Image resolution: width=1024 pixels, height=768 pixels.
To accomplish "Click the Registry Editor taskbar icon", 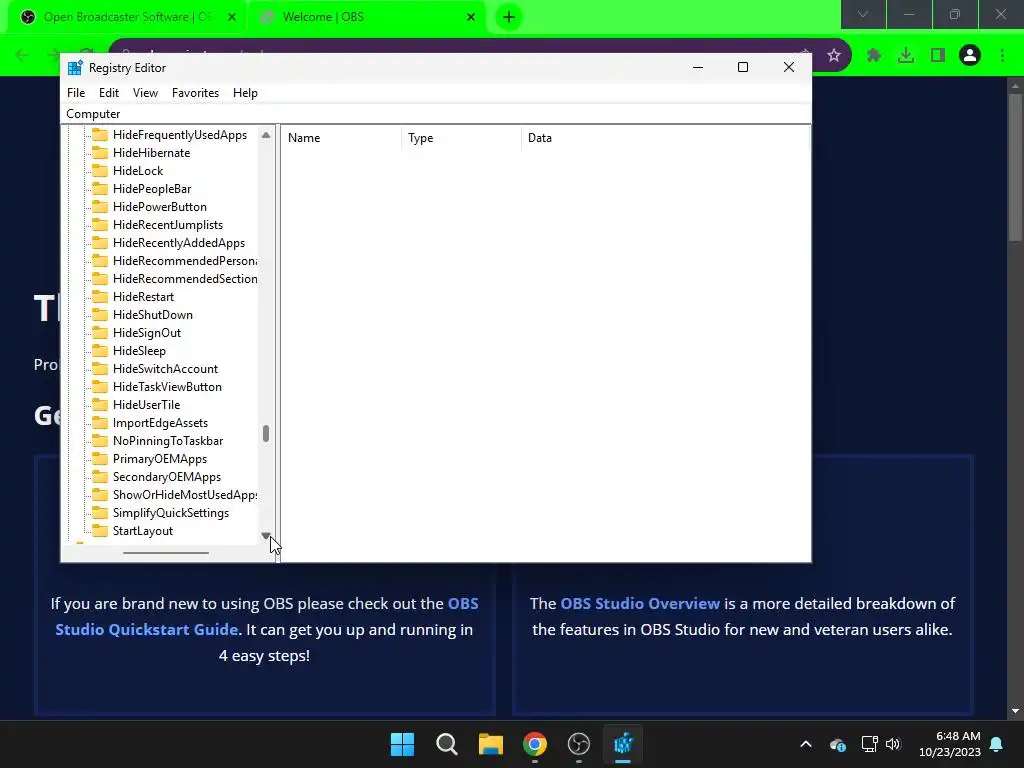I will (x=623, y=744).
